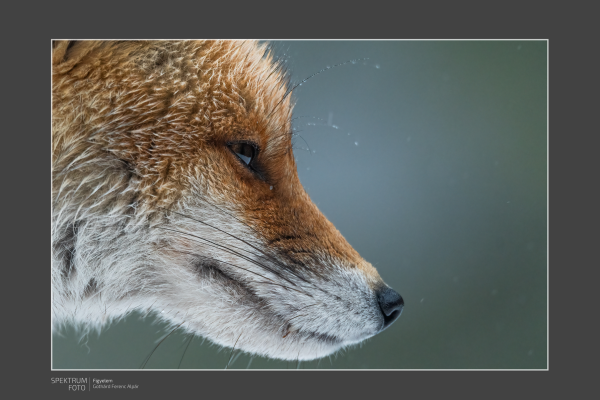The height and width of the screenshot is (400, 600).
Task: Click the photo title "Figyelem"
Action: [x=103, y=380]
